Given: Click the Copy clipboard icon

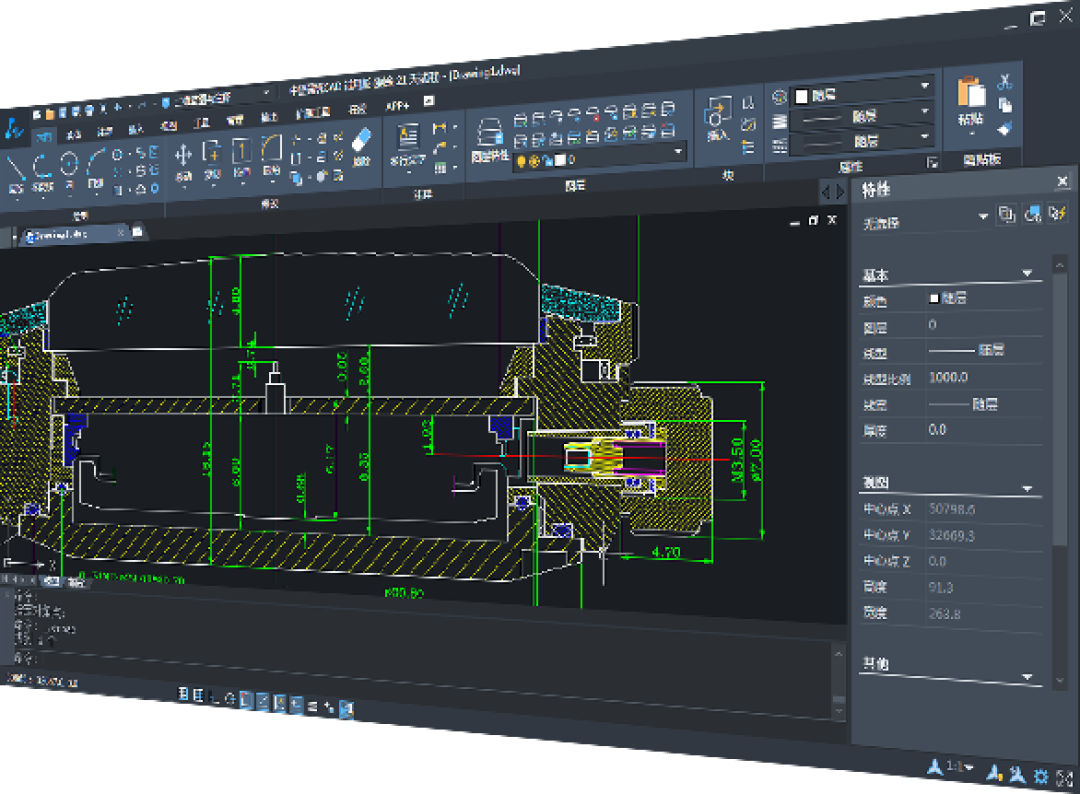Looking at the screenshot, I should coord(1005,105).
